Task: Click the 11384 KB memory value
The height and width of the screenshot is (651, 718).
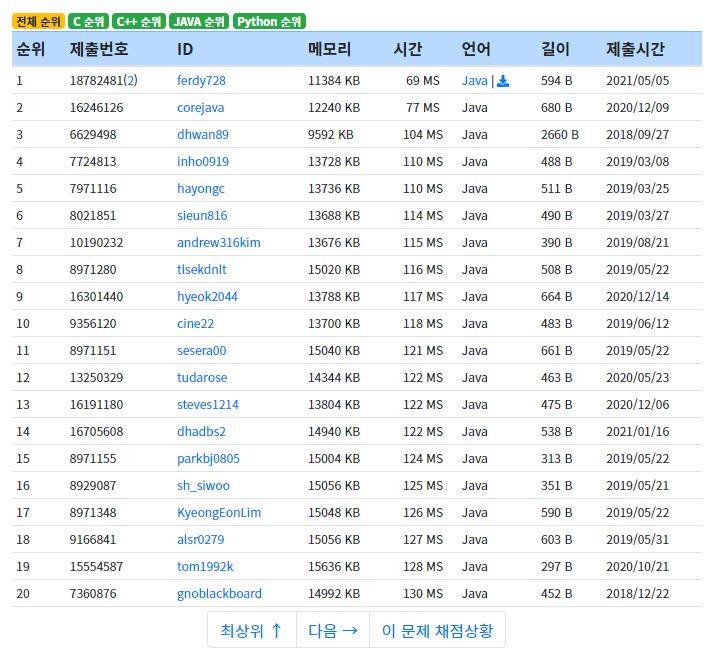Action: pyautogui.click(x=334, y=81)
